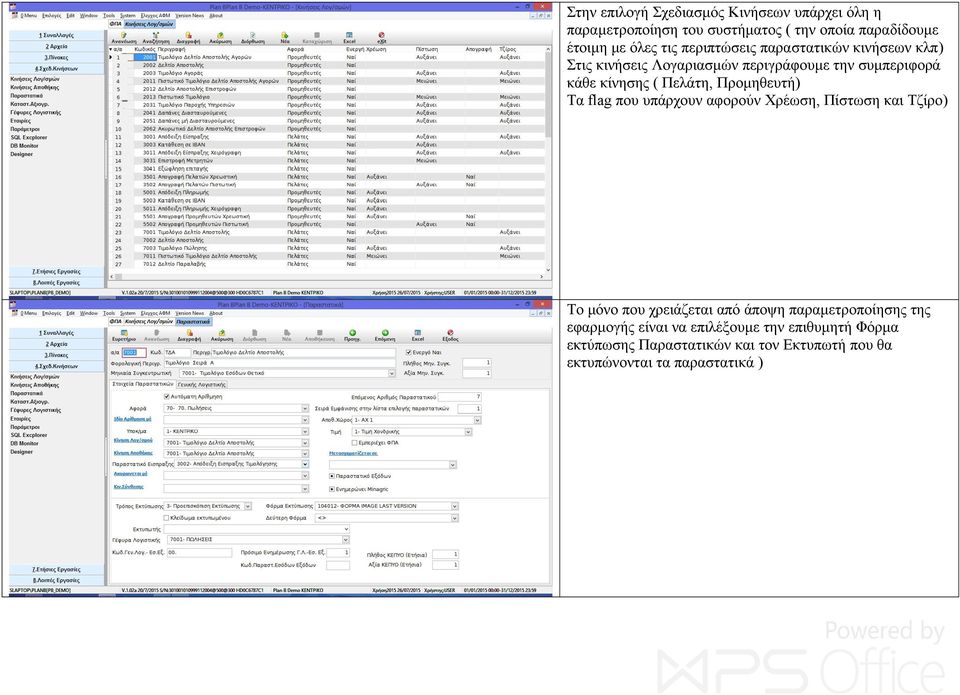Click Excel export icon in top window
Viewport: 960px width, 695px height.
tap(349, 36)
